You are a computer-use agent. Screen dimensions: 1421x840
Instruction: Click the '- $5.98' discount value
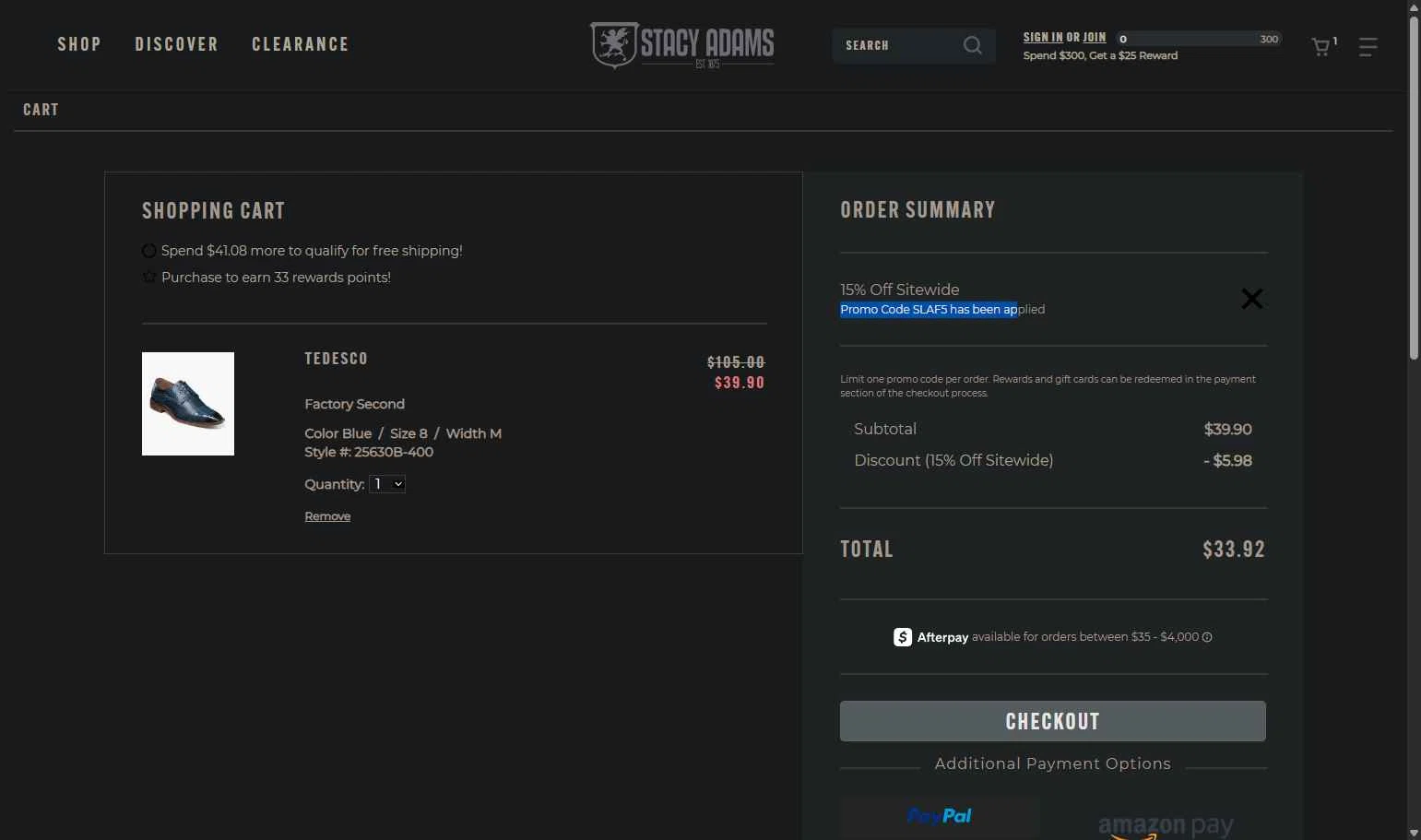click(1227, 460)
